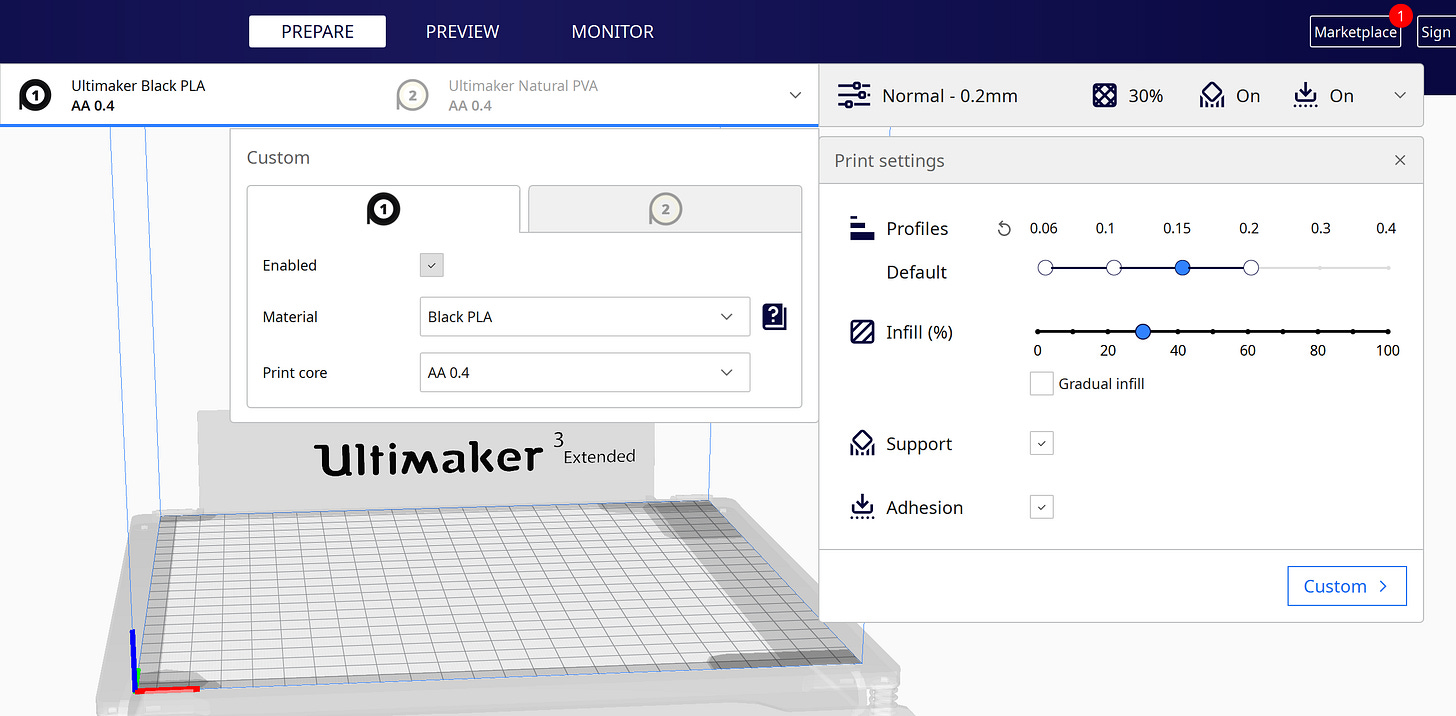Close the Print settings panel
The width and height of the screenshot is (1456, 716).
tap(1400, 160)
